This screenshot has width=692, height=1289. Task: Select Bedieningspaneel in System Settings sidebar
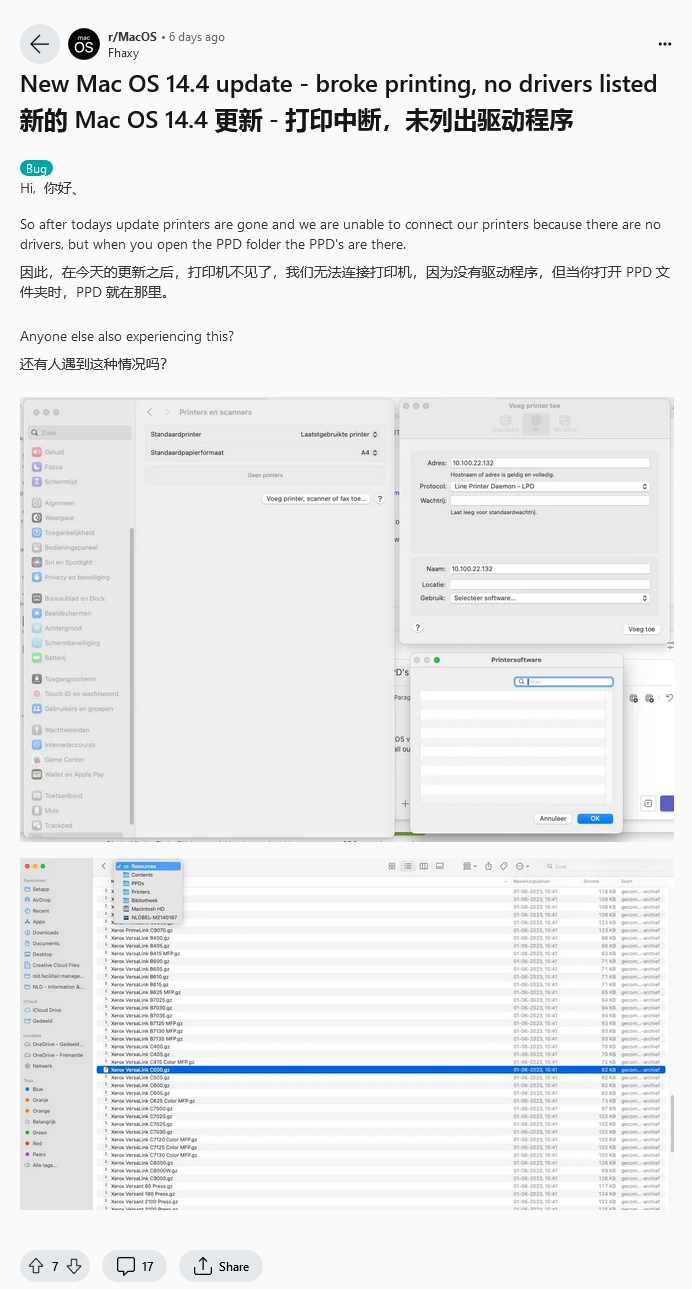66,548
